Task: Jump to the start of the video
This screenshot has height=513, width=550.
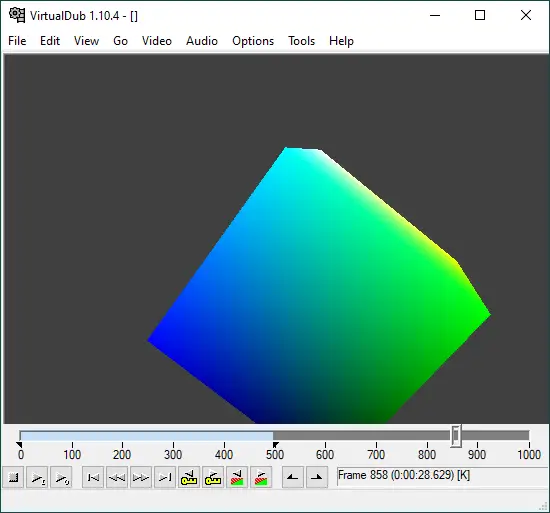Action: [93, 477]
